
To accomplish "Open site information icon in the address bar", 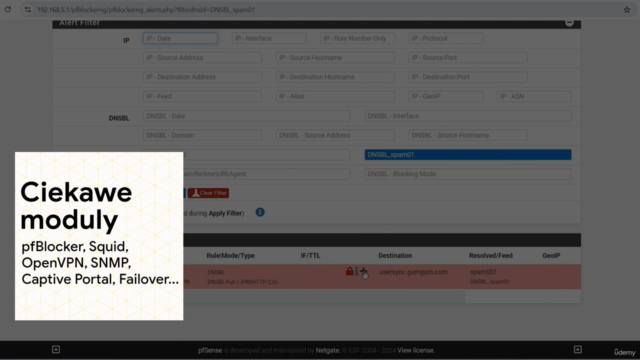I will [27, 9].
